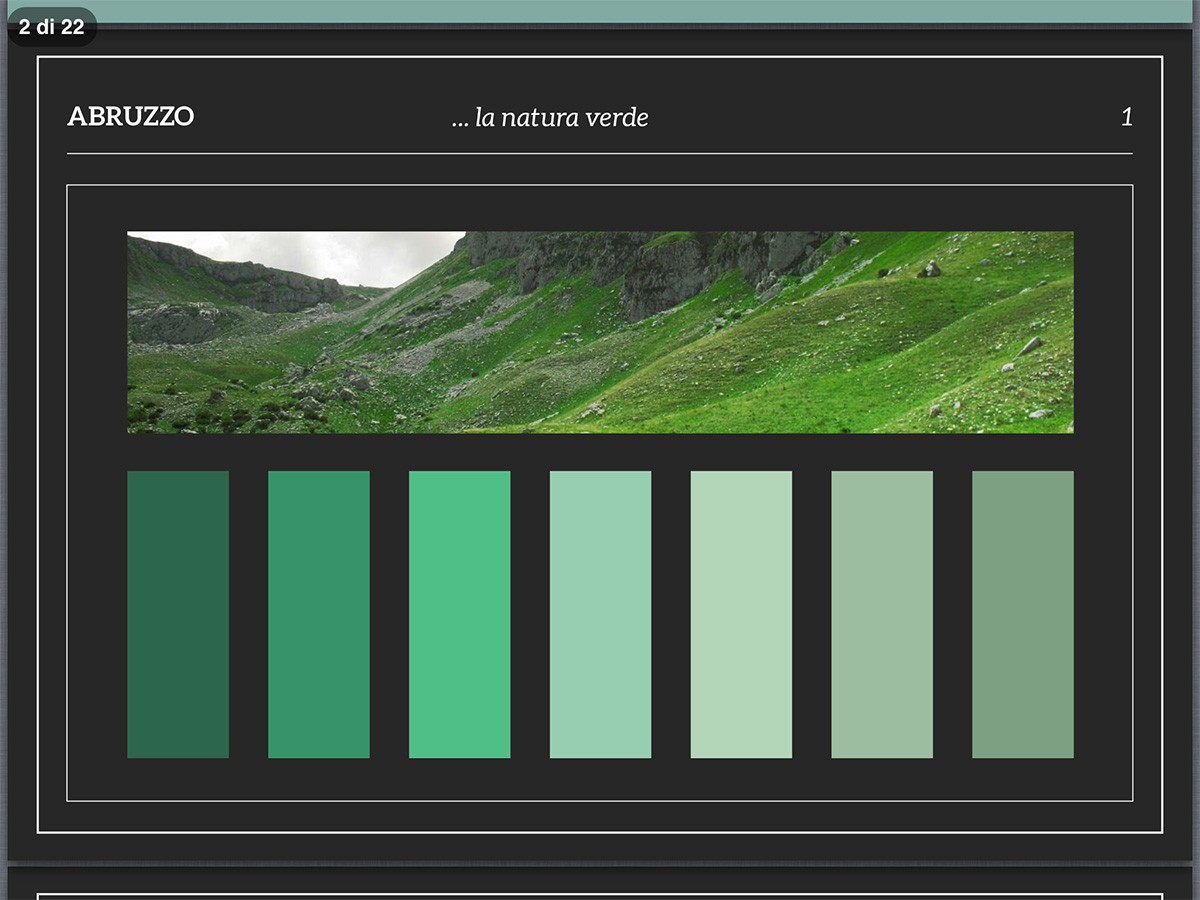
Task: Choose the bright emerald green swatch
Action: click(460, 614)
